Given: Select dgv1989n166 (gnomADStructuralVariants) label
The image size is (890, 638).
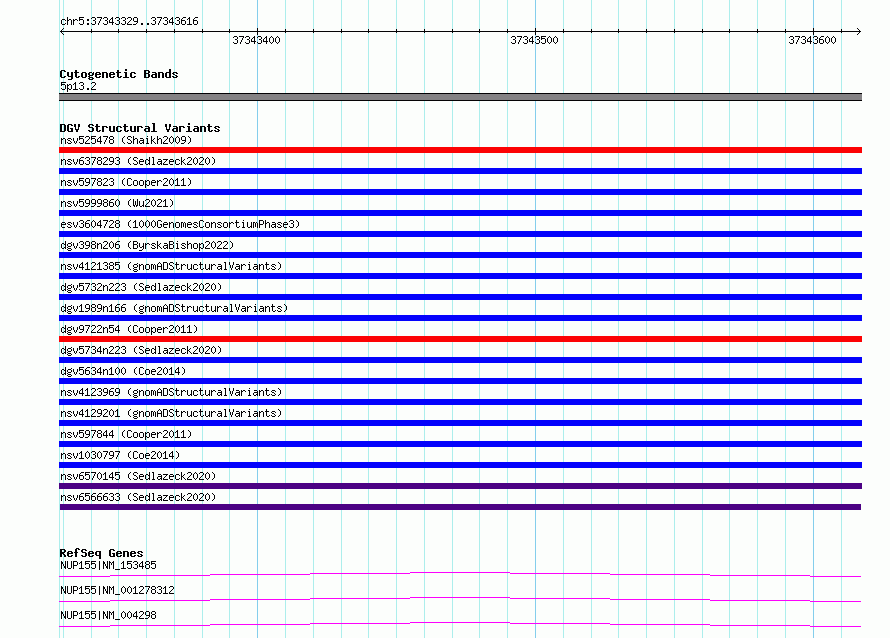Looking at the screenshot, I should [174, 308].
